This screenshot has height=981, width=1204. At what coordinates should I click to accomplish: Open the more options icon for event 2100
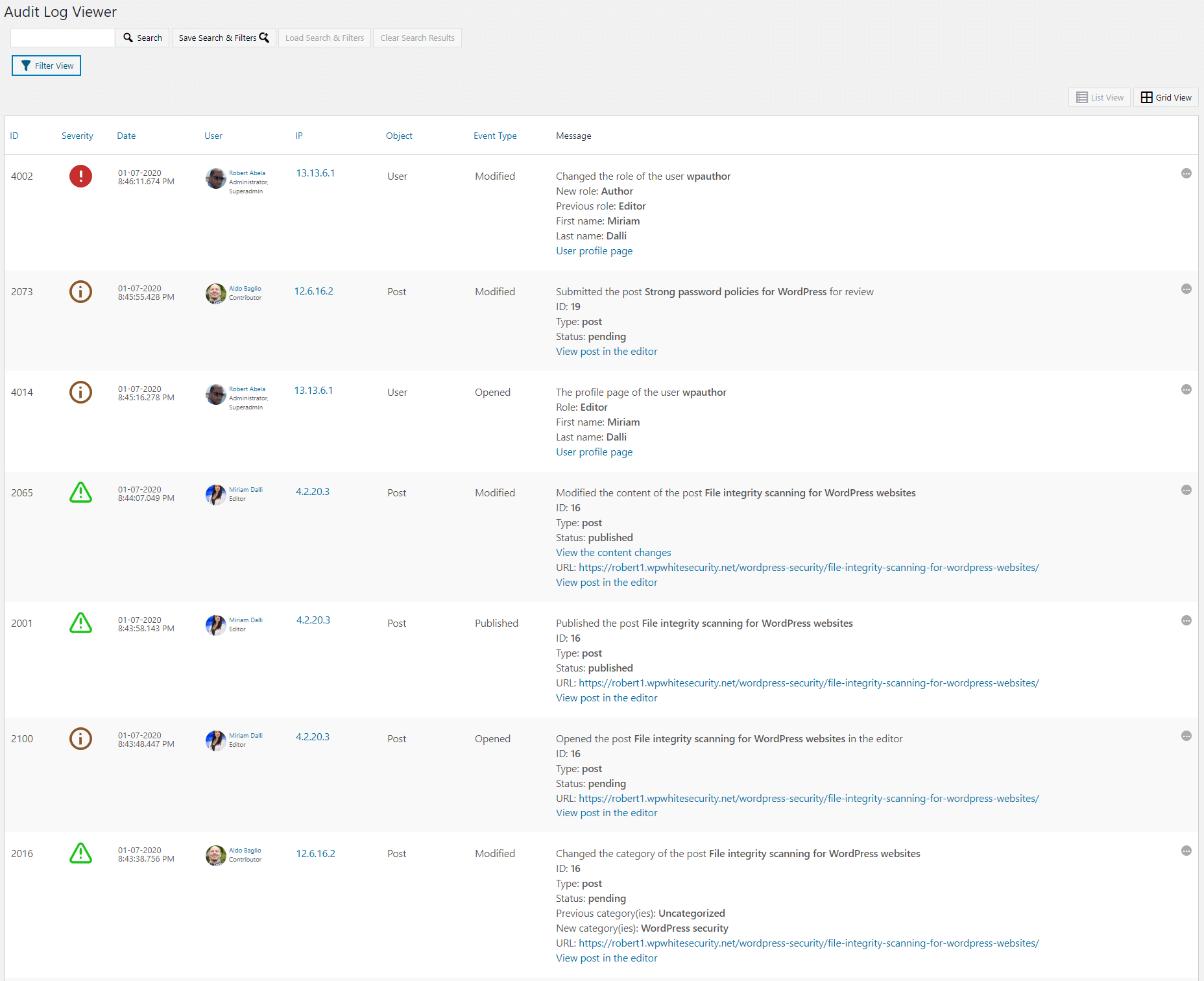pyautogui.click(x=1186, y=736)
